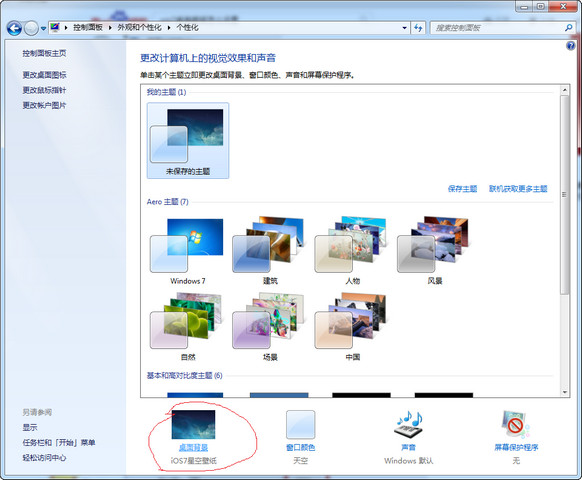Click 基本和高对比度主题 (6) group header
582x480 pixels.
tap(184, 375)
